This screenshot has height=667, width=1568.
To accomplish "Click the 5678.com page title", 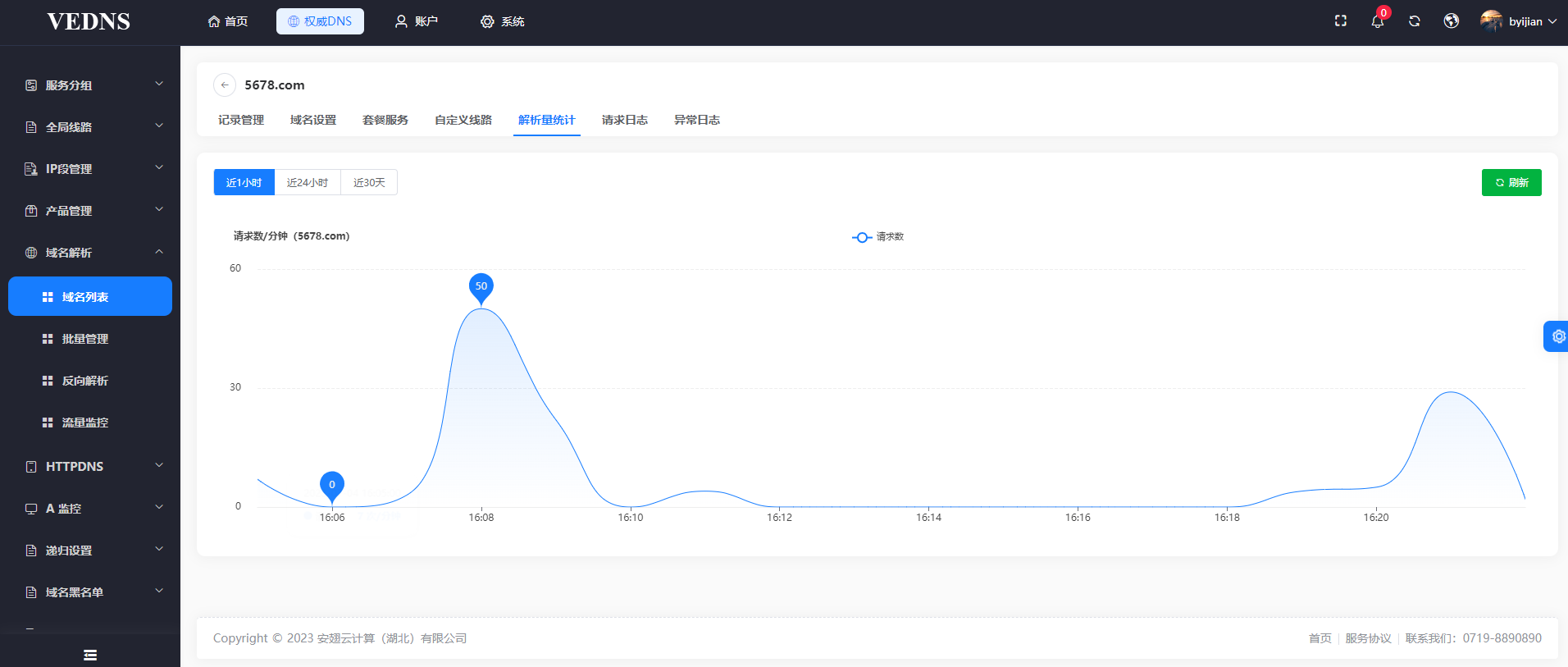I will 275,85.
